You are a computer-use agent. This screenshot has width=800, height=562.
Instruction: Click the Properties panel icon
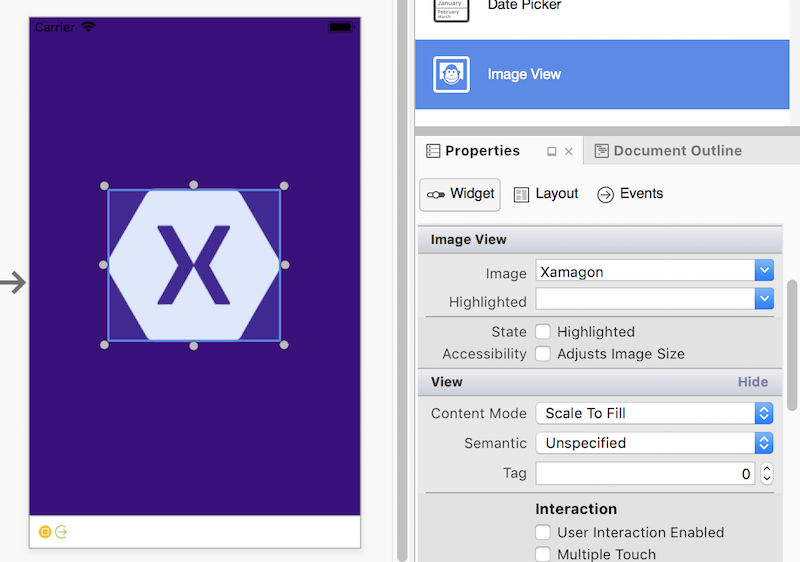click(x=433, y=151)
